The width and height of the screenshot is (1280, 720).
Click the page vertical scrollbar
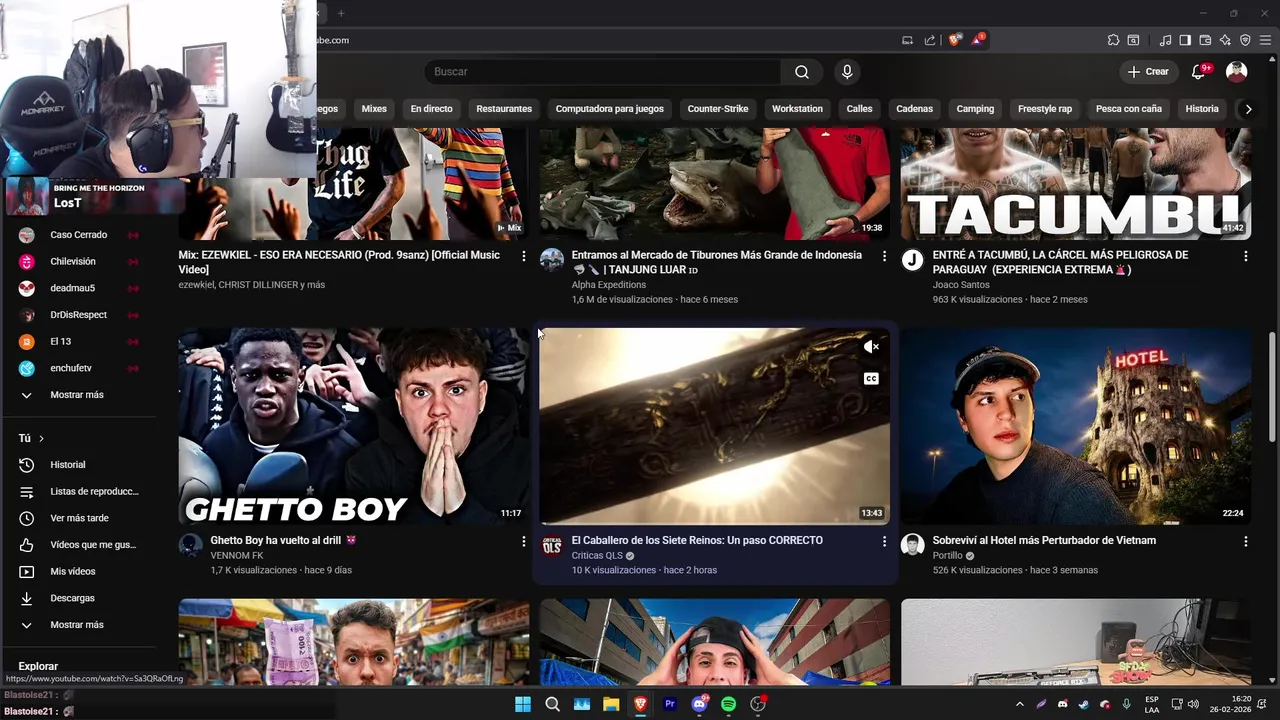(x=1272, y=386)
